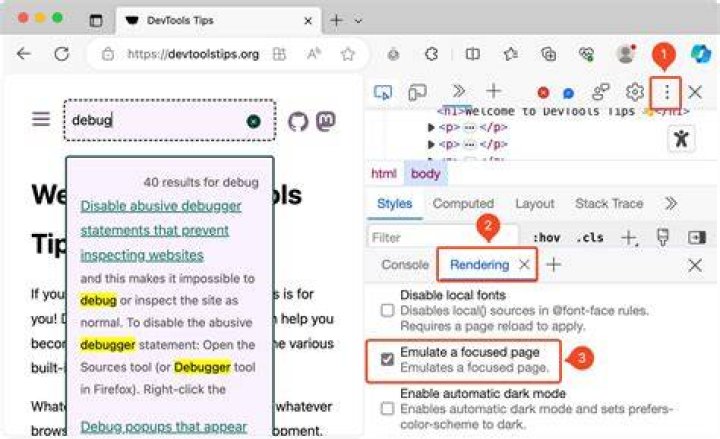Click the devtoolstips.org address bar
This screenshot has height=439, width=720.
(193, 54)
